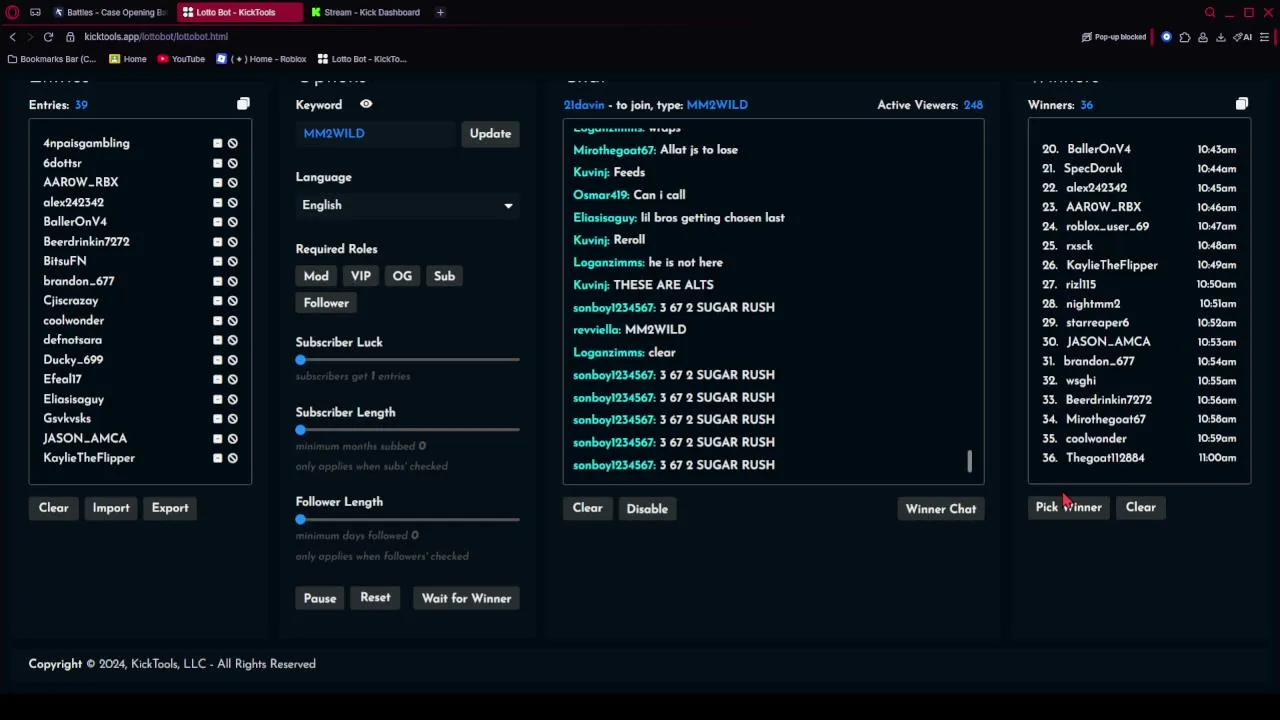Toggle keyword visibility eye icon
Viewport: 1280px width, 720px height.
(x=366, y=104)
